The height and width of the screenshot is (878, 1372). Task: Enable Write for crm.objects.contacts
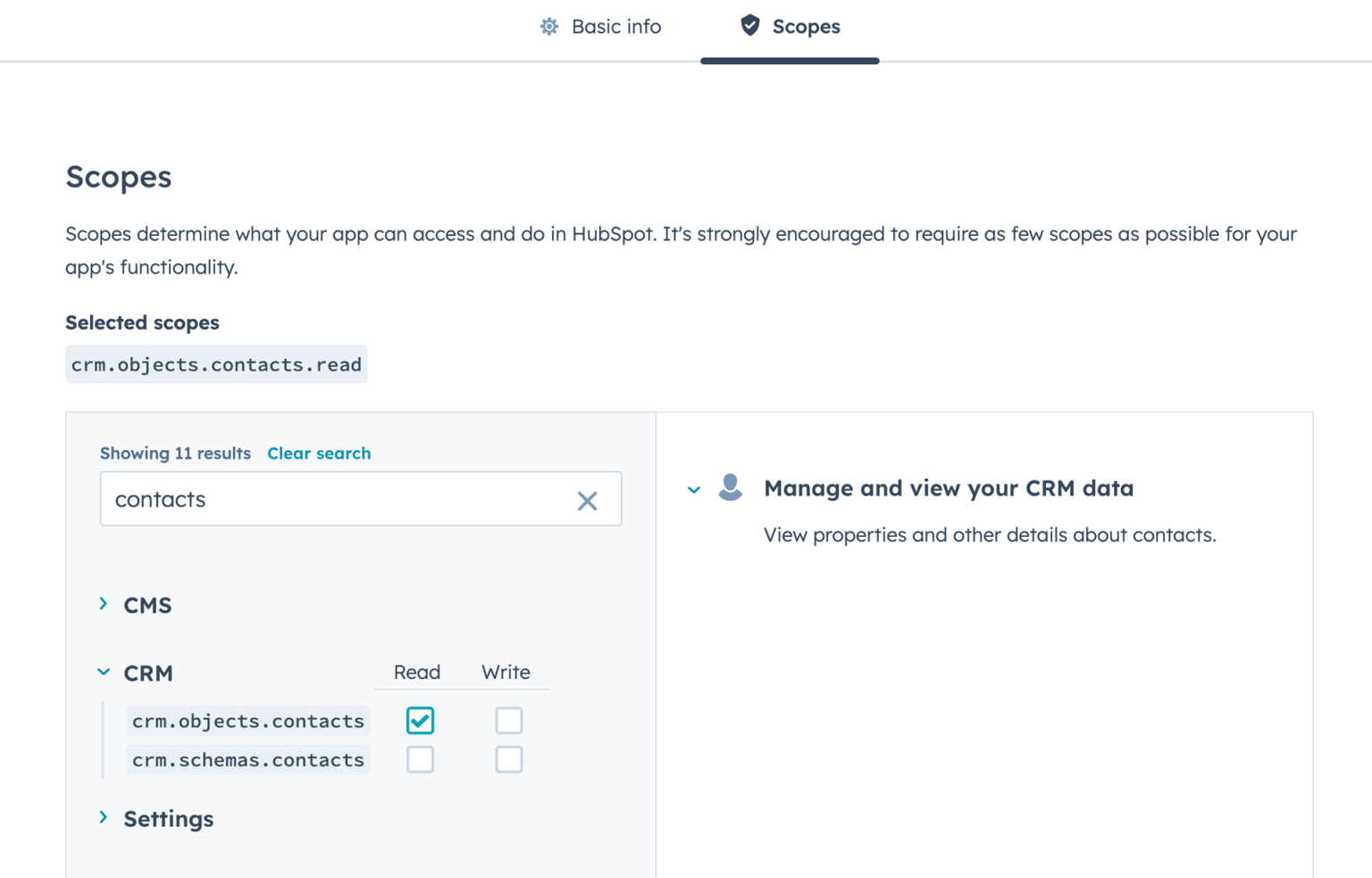click(x=509, y=721)
